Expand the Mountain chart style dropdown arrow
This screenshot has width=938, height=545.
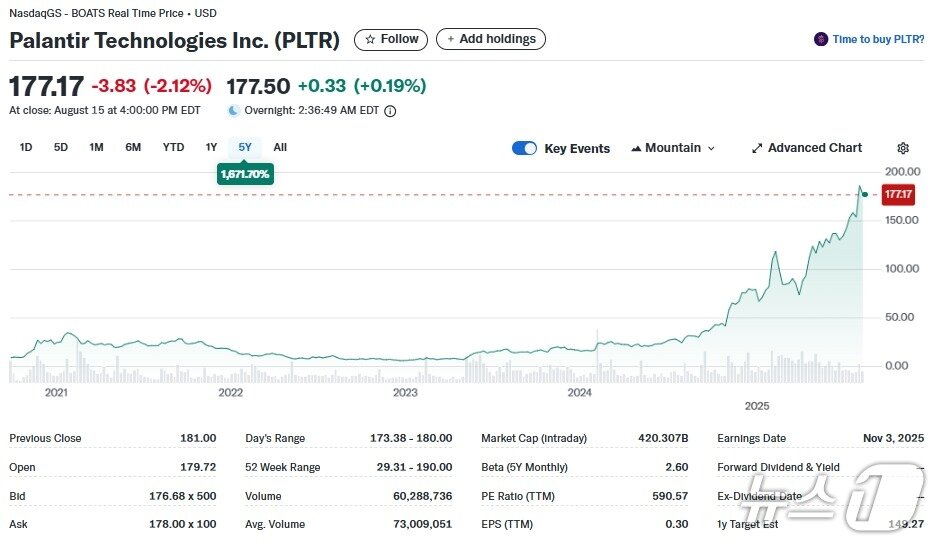(x=711, y=148)
